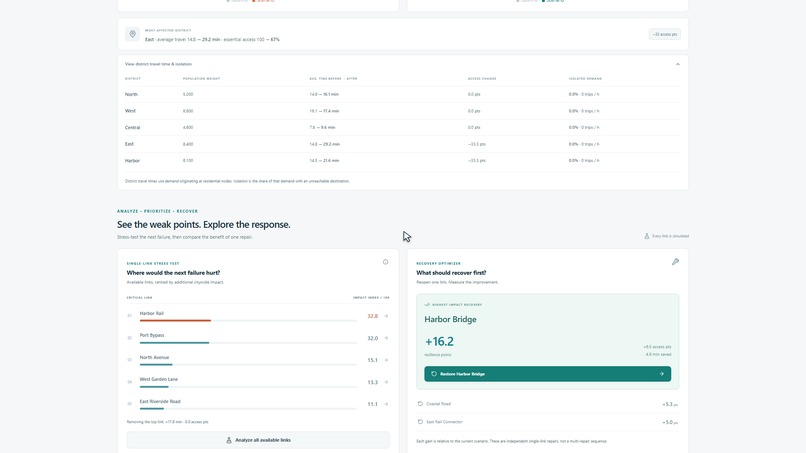The image size is (806, 453).
Task: Click Harbor travel time 14.5 → 21.6 min cell
Action: [324, 160]
